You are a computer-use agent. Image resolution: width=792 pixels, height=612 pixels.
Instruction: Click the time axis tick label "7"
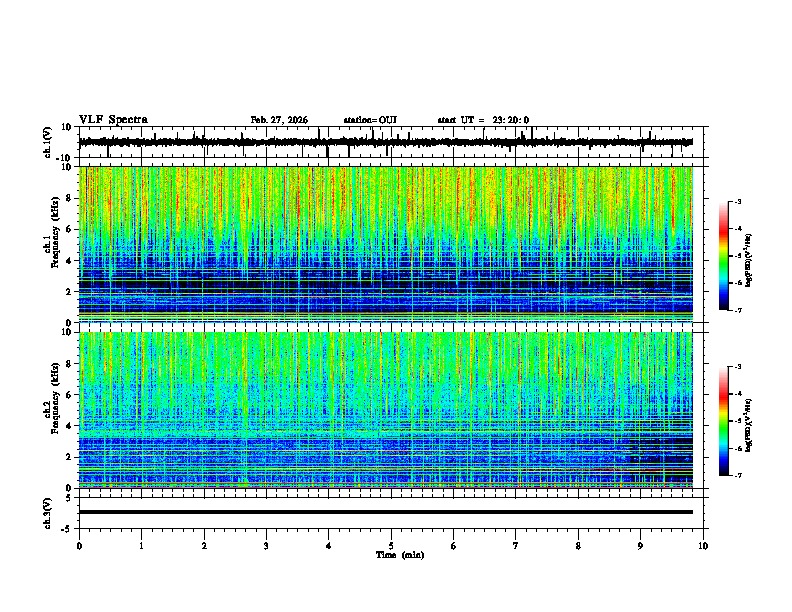(516, 546)
